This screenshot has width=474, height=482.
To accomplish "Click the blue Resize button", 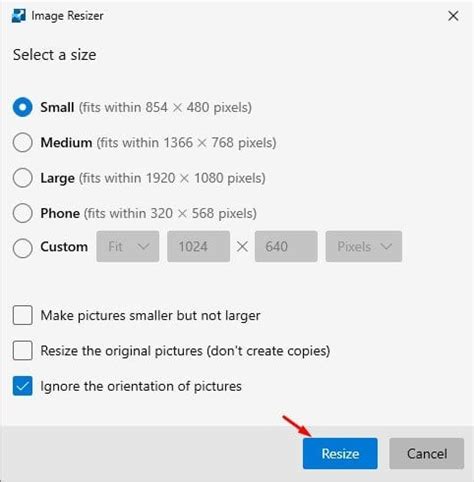I will [x=340, y=454].
